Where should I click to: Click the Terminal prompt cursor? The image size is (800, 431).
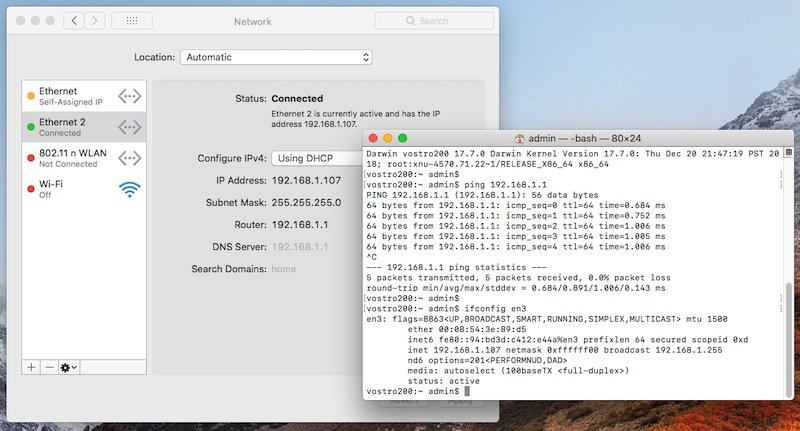(467, 391)
